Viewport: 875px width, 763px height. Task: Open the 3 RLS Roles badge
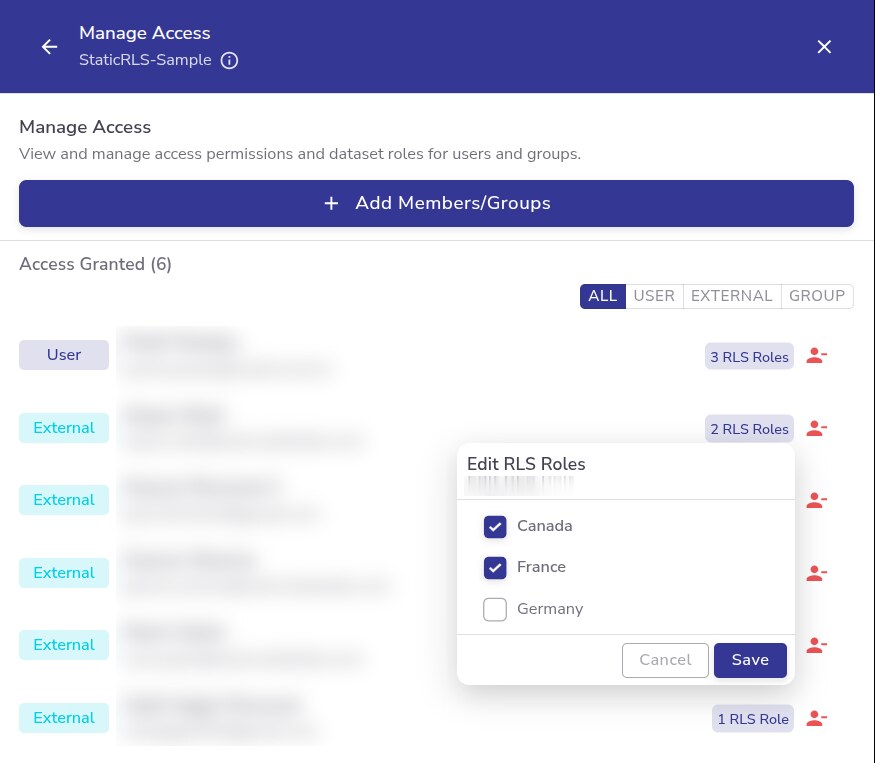(x=749, y=357)
